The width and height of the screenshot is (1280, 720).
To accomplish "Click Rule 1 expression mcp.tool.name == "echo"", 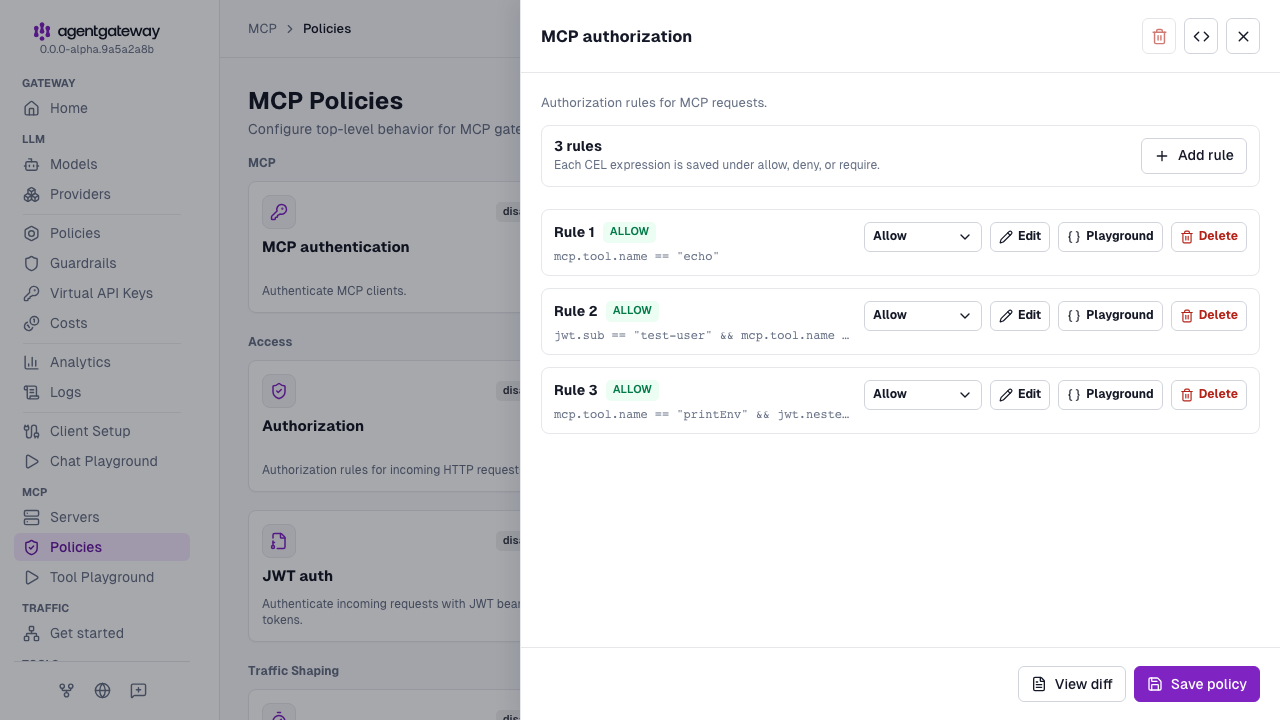I will (637, 256).
